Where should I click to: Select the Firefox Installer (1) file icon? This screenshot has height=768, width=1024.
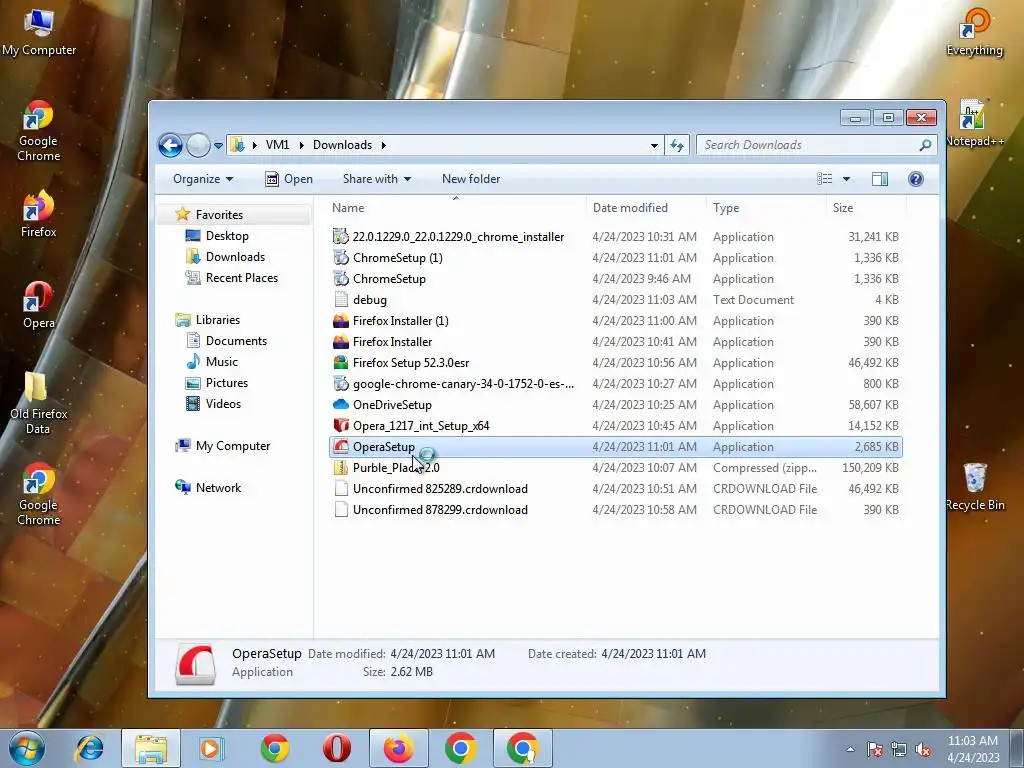341,321
